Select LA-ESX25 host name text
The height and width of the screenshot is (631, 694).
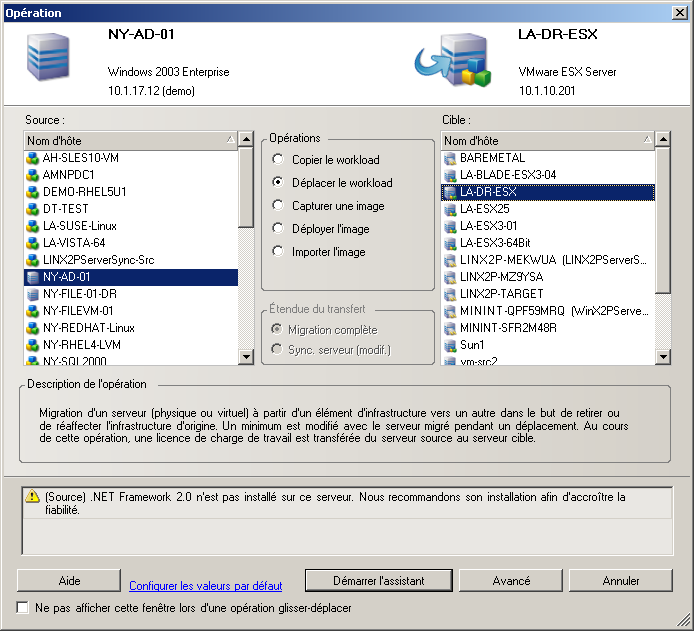(x=485, y=209)
